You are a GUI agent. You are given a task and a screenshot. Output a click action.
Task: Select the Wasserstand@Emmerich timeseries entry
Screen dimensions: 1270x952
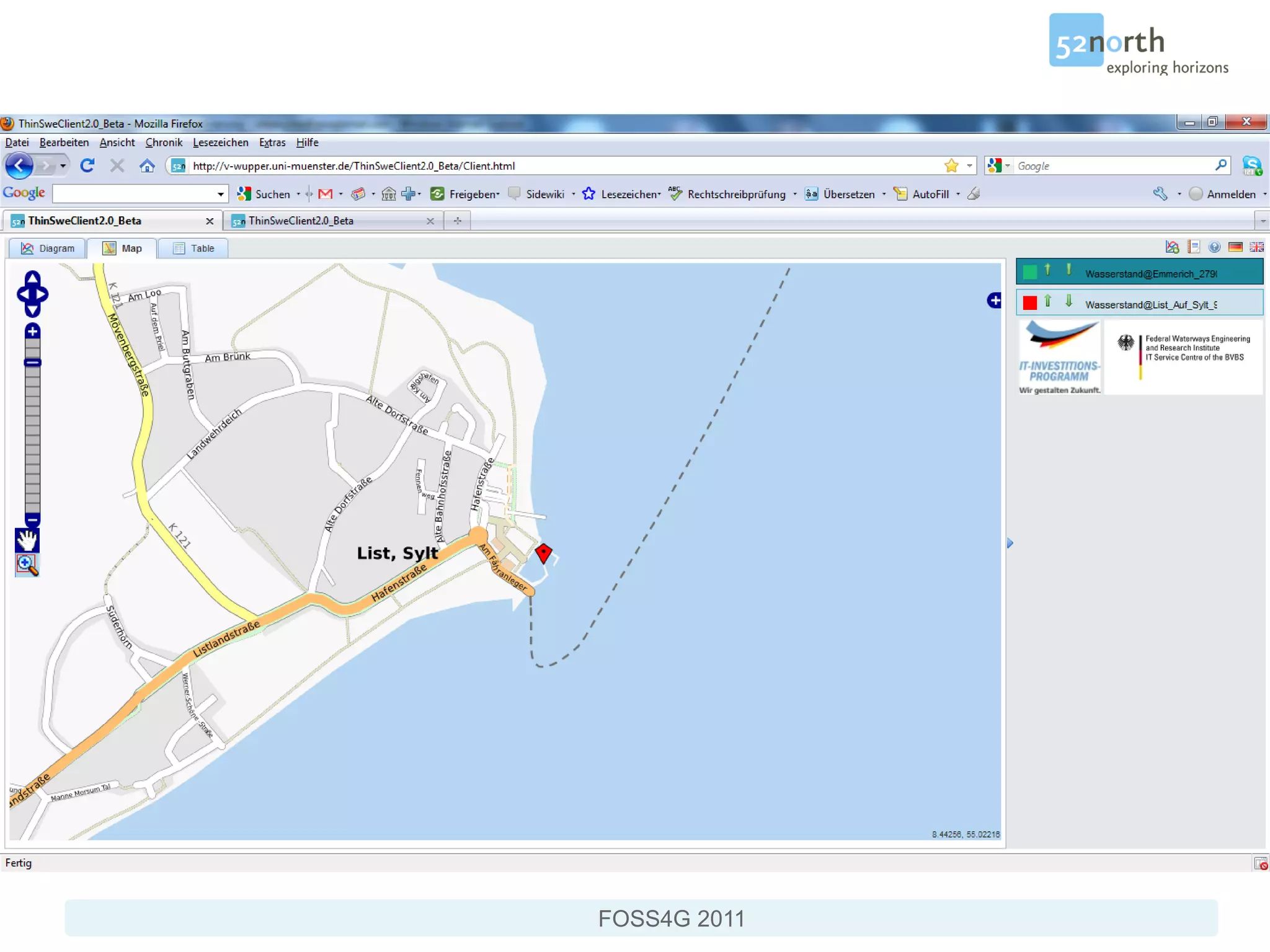(1150, 273)
